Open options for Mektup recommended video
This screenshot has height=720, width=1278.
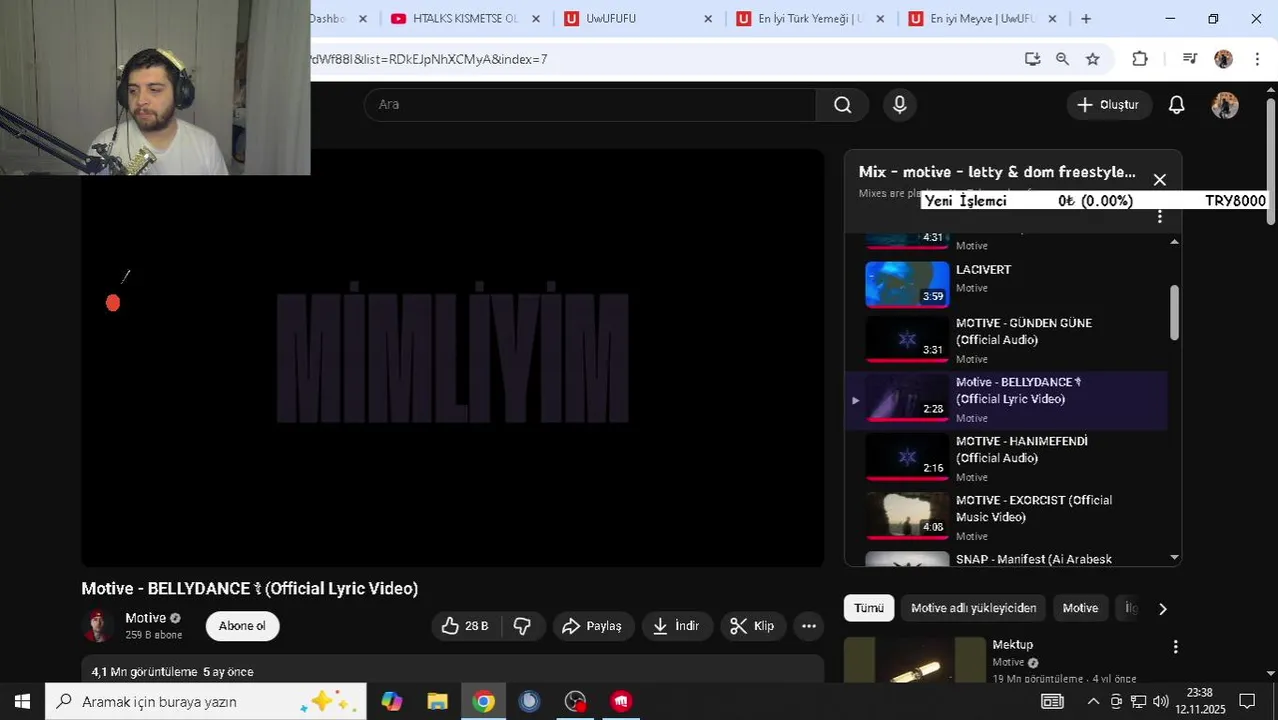tap(1176, 647)
